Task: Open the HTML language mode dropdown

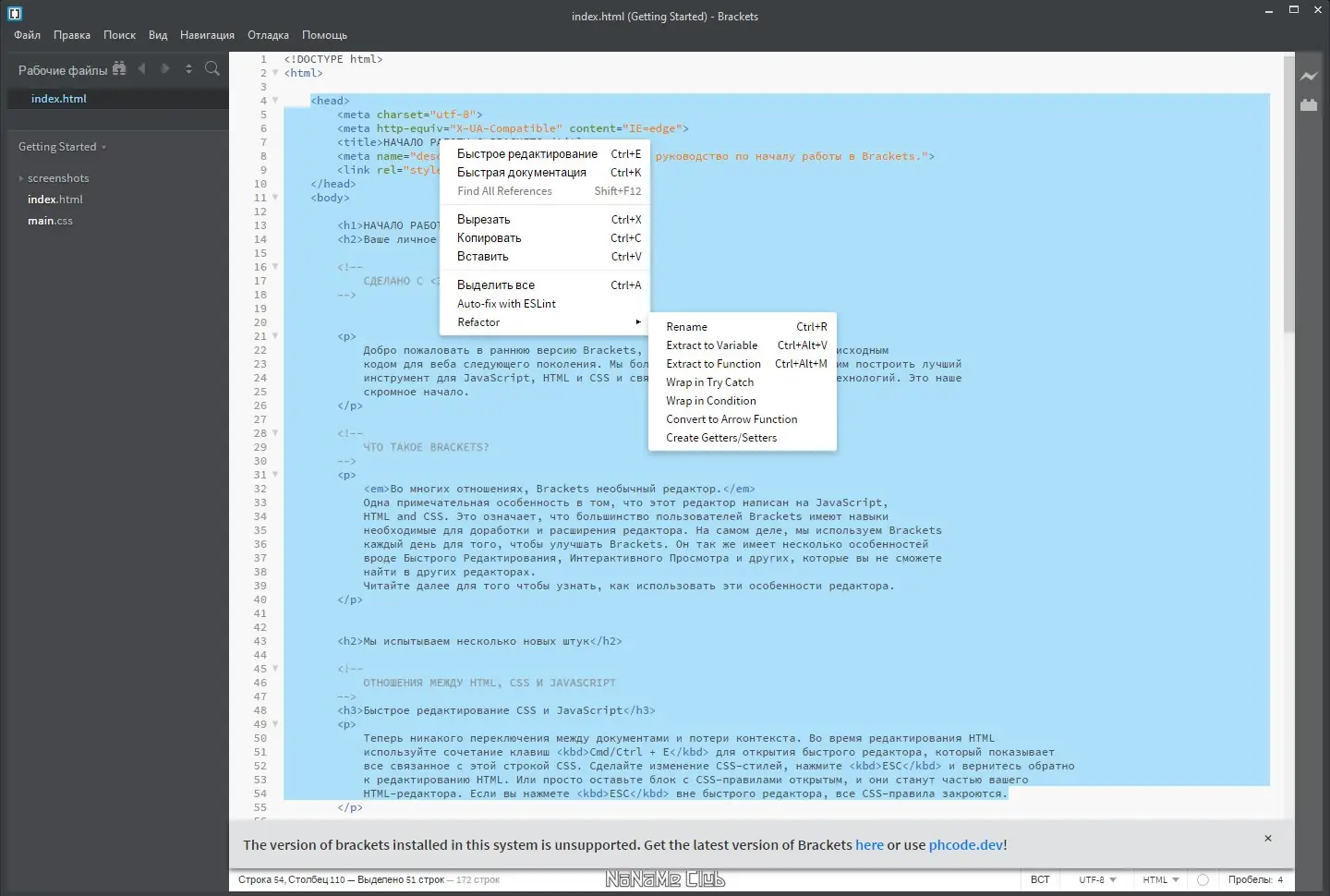Action: click(x=1160, y=880)
